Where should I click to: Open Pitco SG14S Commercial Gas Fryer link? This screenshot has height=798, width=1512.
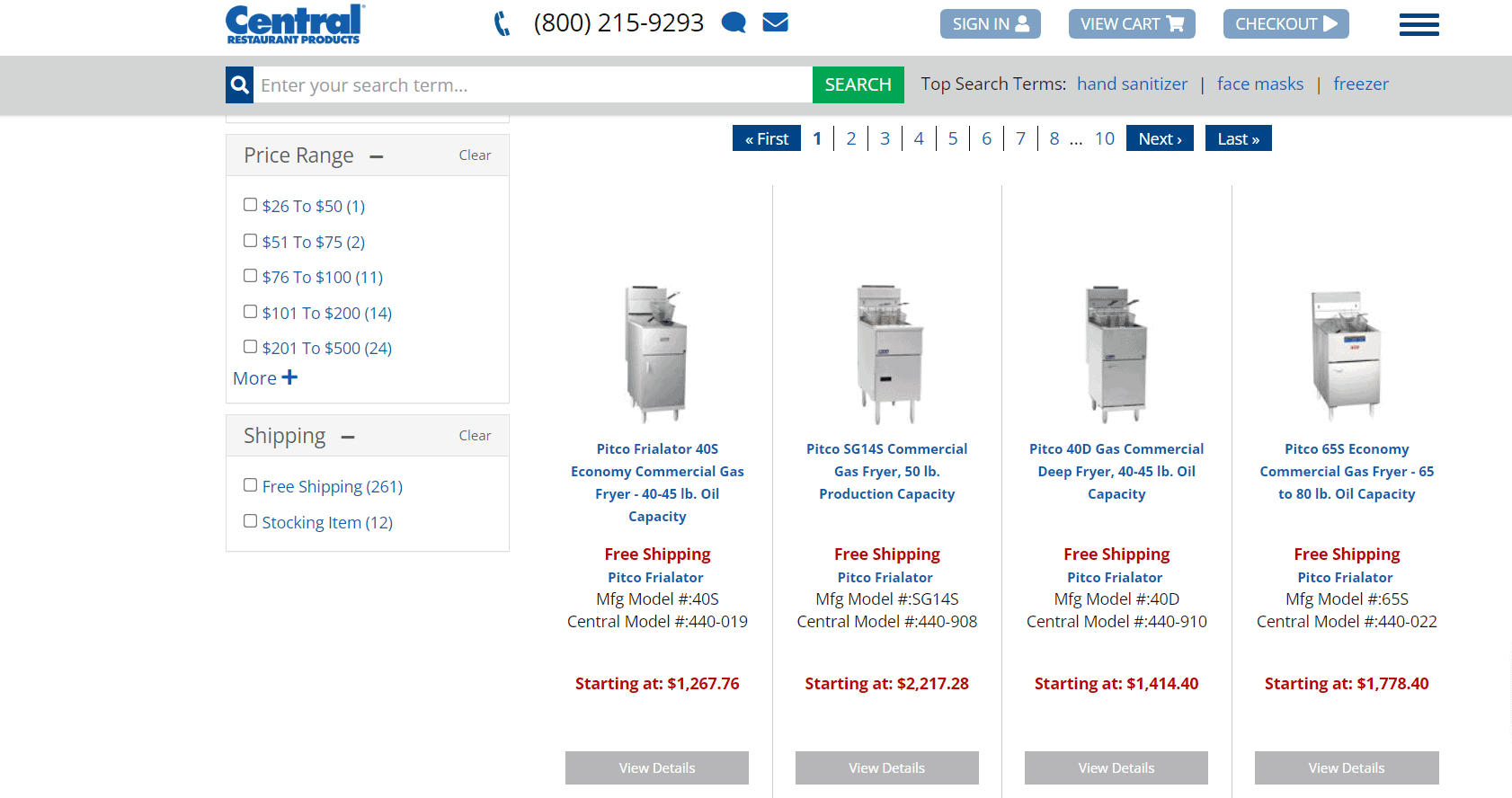point(887,471)
